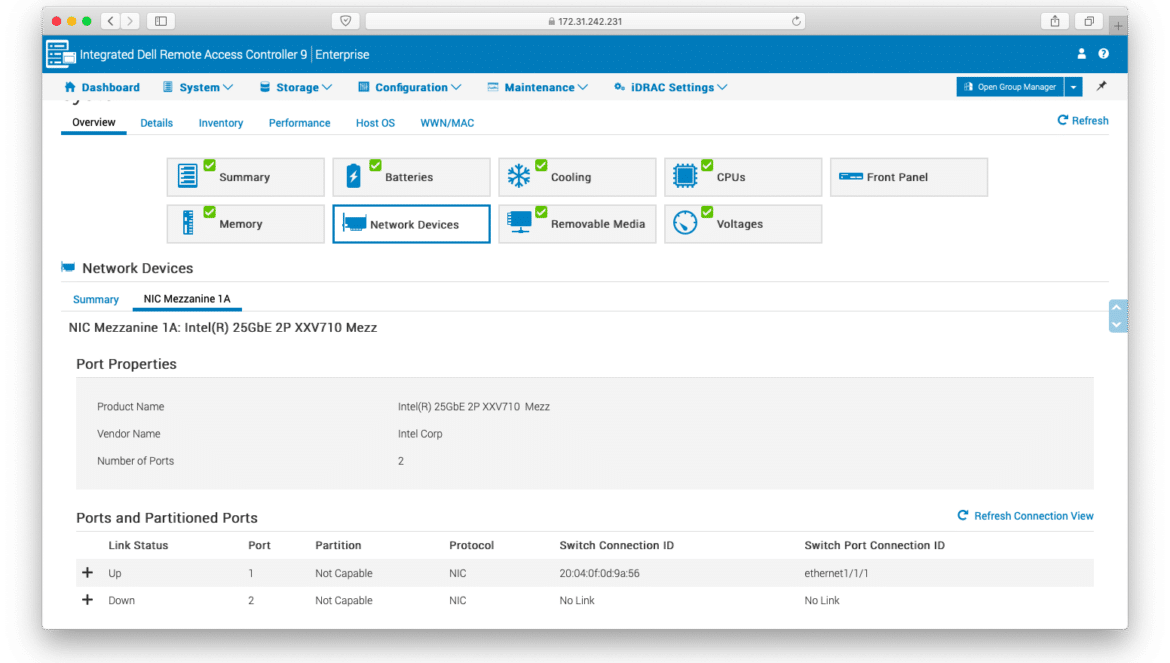Switch to the Overview tab
Screen dimensions: 1170x663
pyautogui.click(x=93, y=122)
